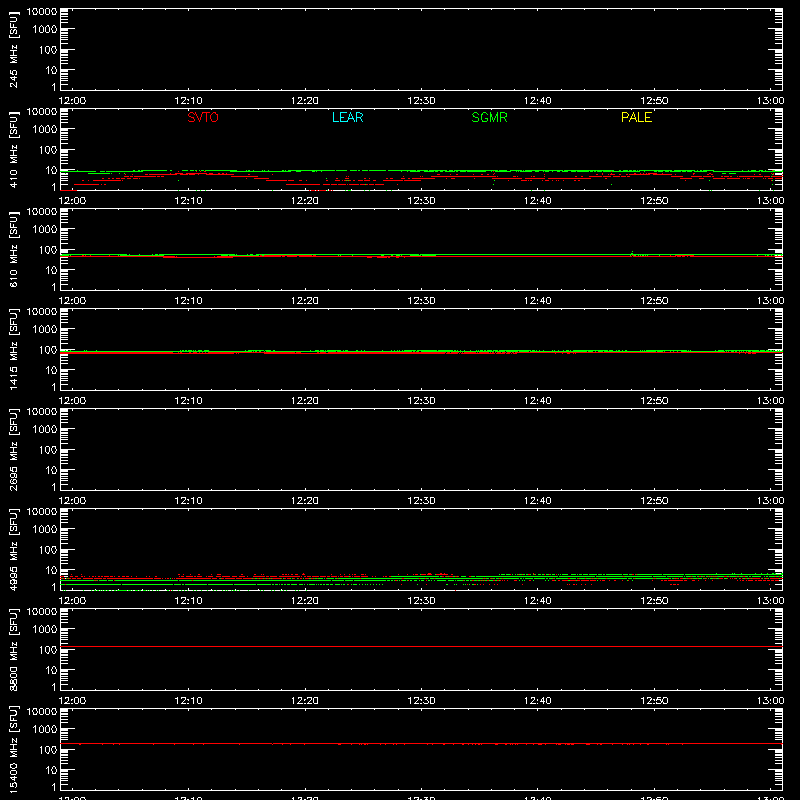Image resolution: width=800 pixels, height=800 pixels.
Task: Click the red flux trace in 8800 MHz panel
Action: click(x=421, y=646)
